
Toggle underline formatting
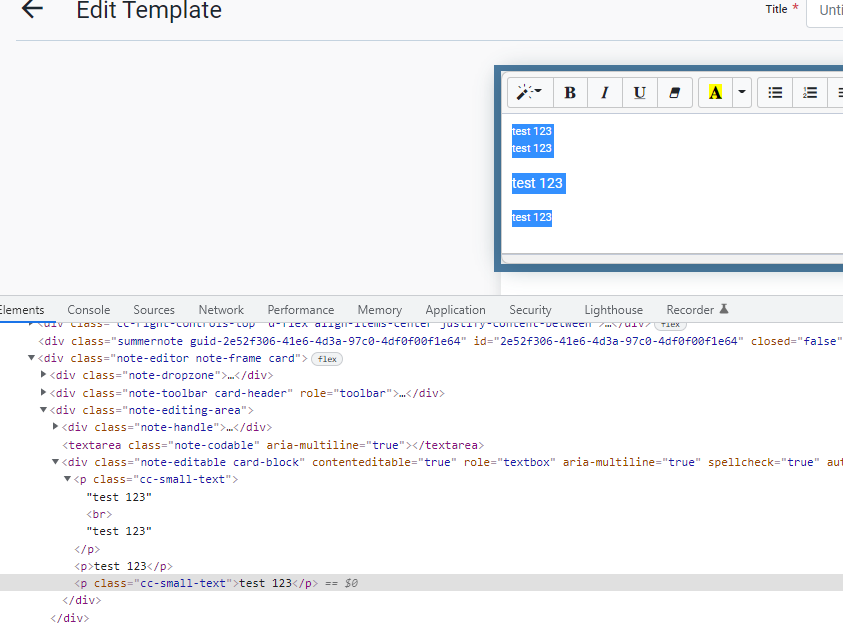pos(640,92)
